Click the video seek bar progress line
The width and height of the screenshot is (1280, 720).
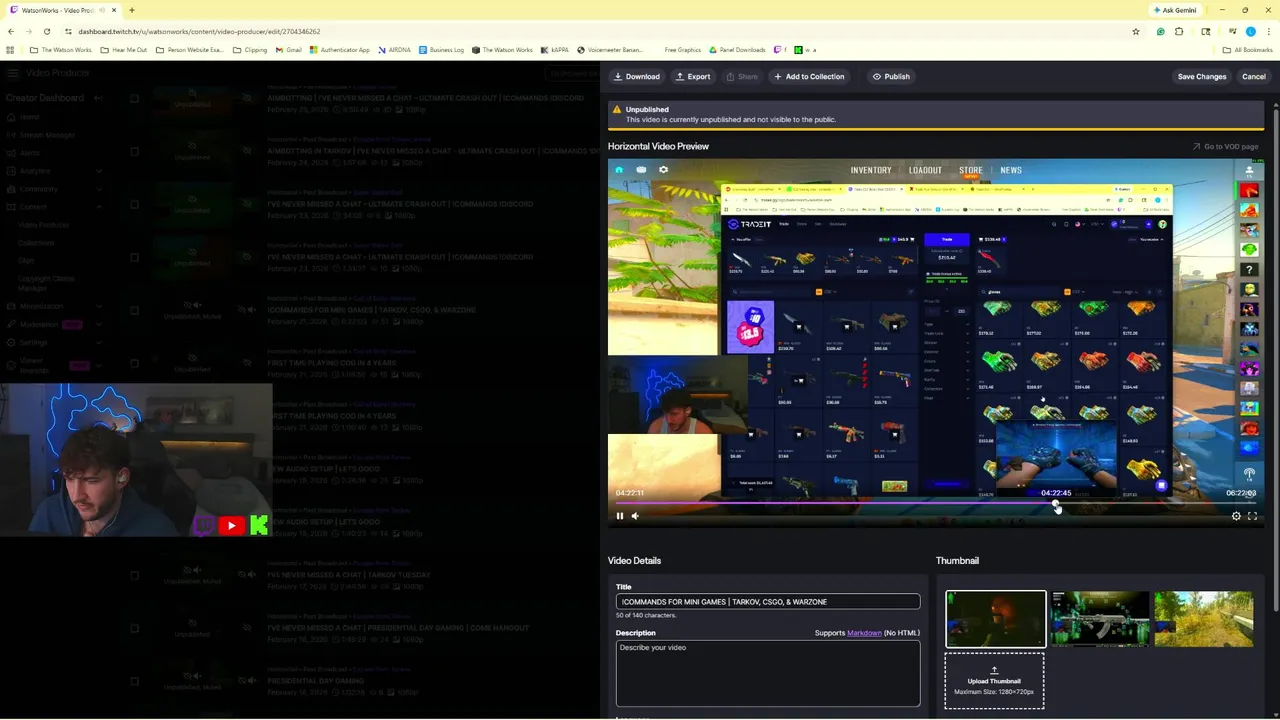pyautogui.click(x=935, y=503)
